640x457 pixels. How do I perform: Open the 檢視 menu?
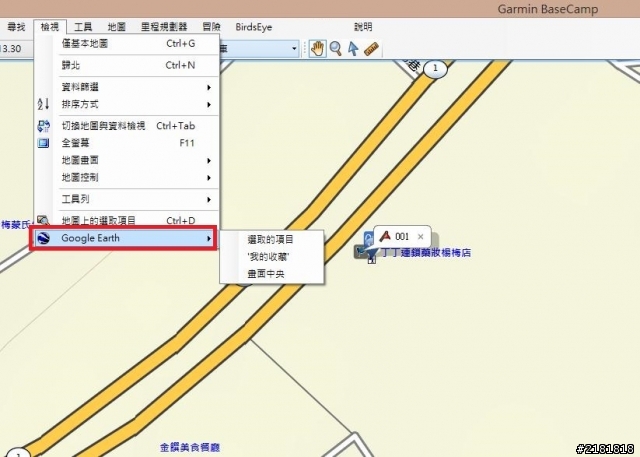[x=50, y=27]
